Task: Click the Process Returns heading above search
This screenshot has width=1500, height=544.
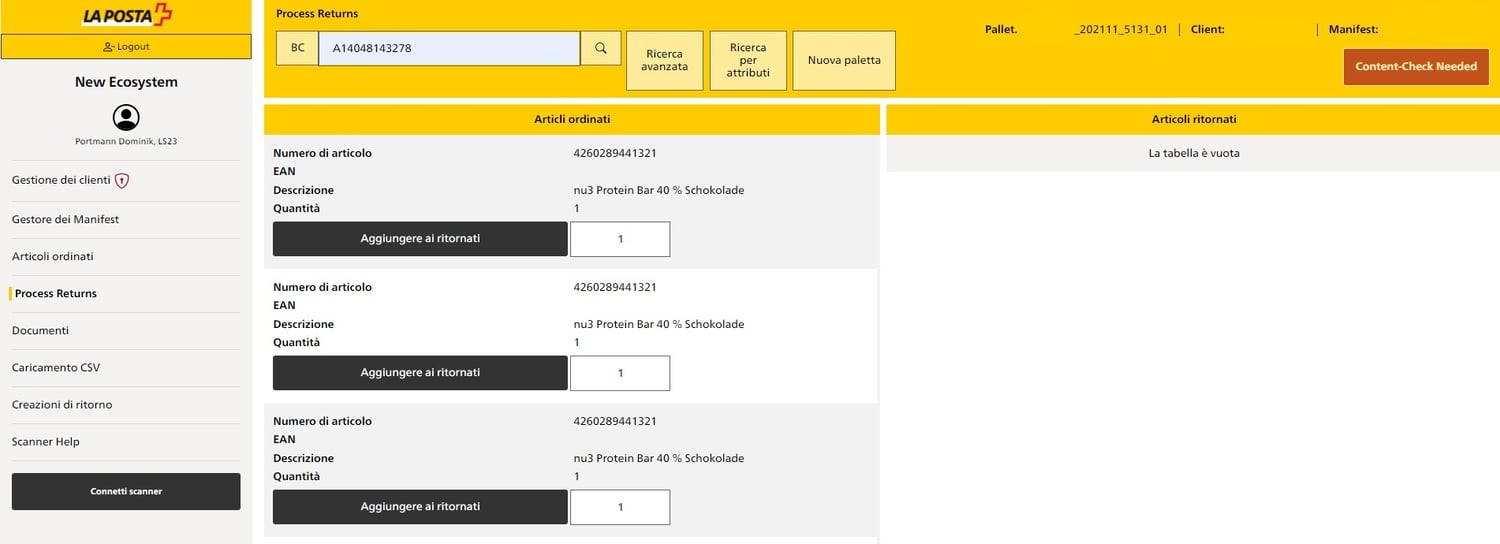Action: 317,14
